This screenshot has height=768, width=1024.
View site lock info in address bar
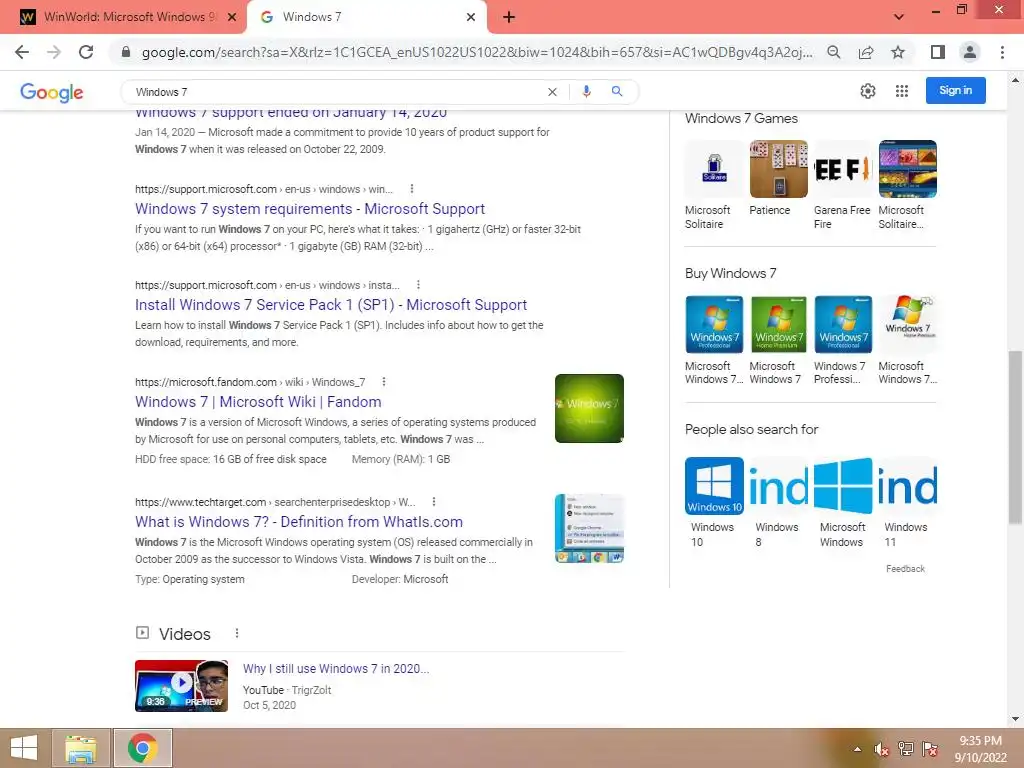coord(126,52)
